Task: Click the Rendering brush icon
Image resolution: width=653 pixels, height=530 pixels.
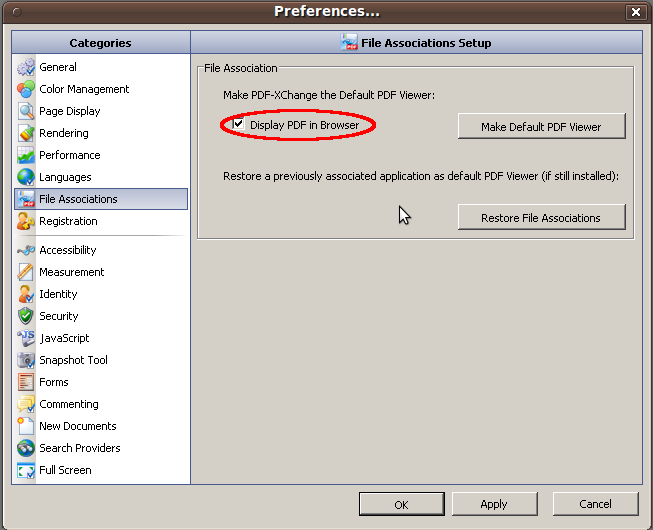Action: tap(26, 133)
